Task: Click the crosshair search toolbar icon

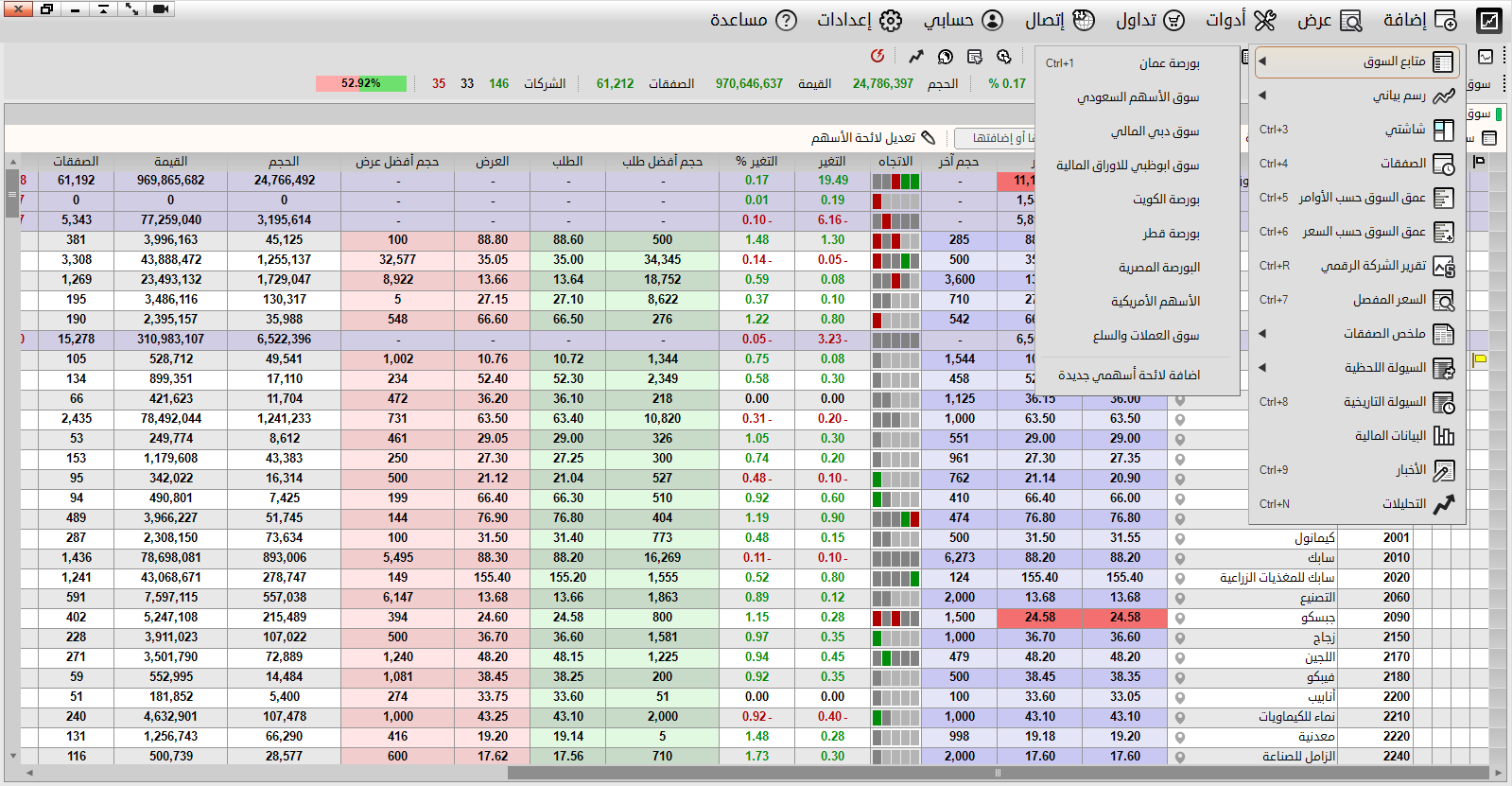Action: point(1004,57)
